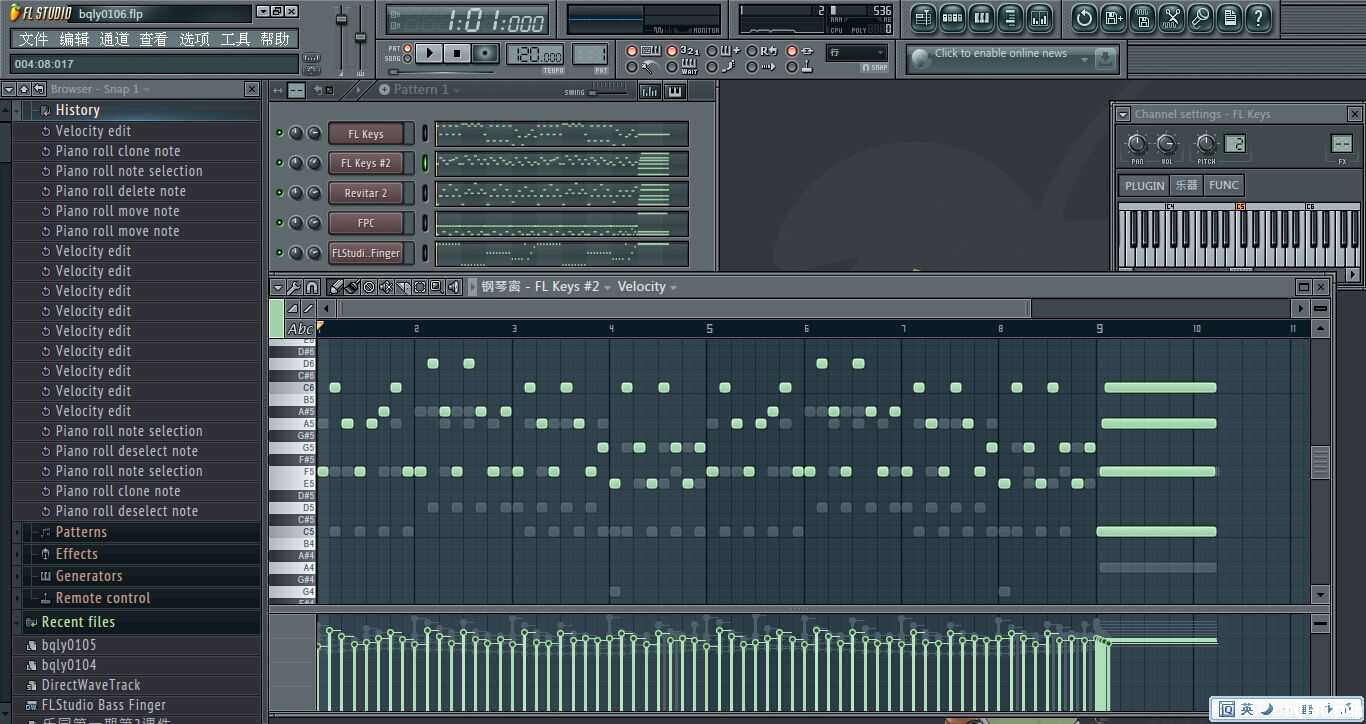Click the scissors audio editor toolbar icon
This screenshot has width=1366, height=724.
click(x=1171, y=17)
